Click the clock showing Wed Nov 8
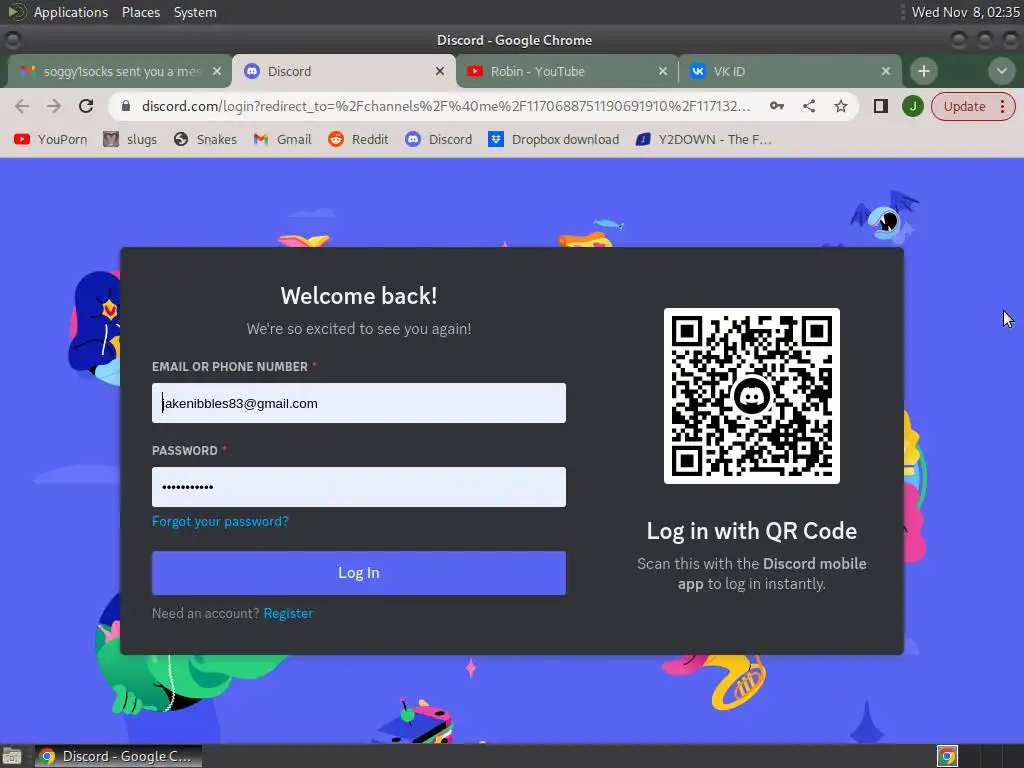1024x768 pixels. pyautogui.click(x=965, y=12)
